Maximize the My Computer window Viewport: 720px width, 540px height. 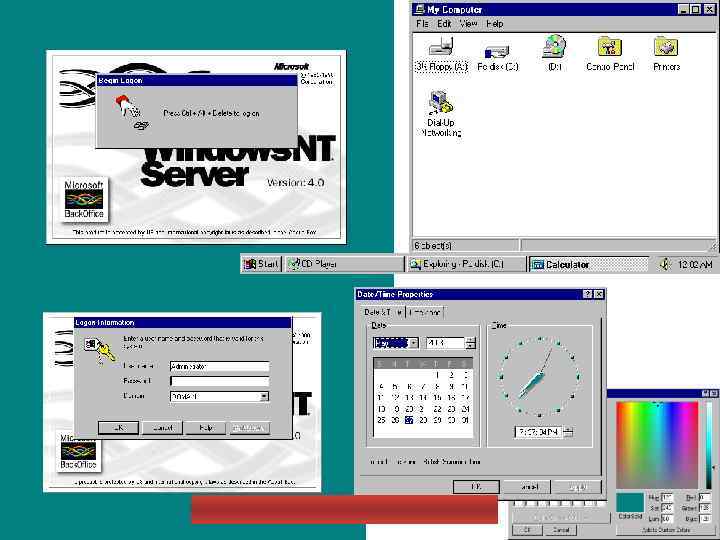(696, 9)
